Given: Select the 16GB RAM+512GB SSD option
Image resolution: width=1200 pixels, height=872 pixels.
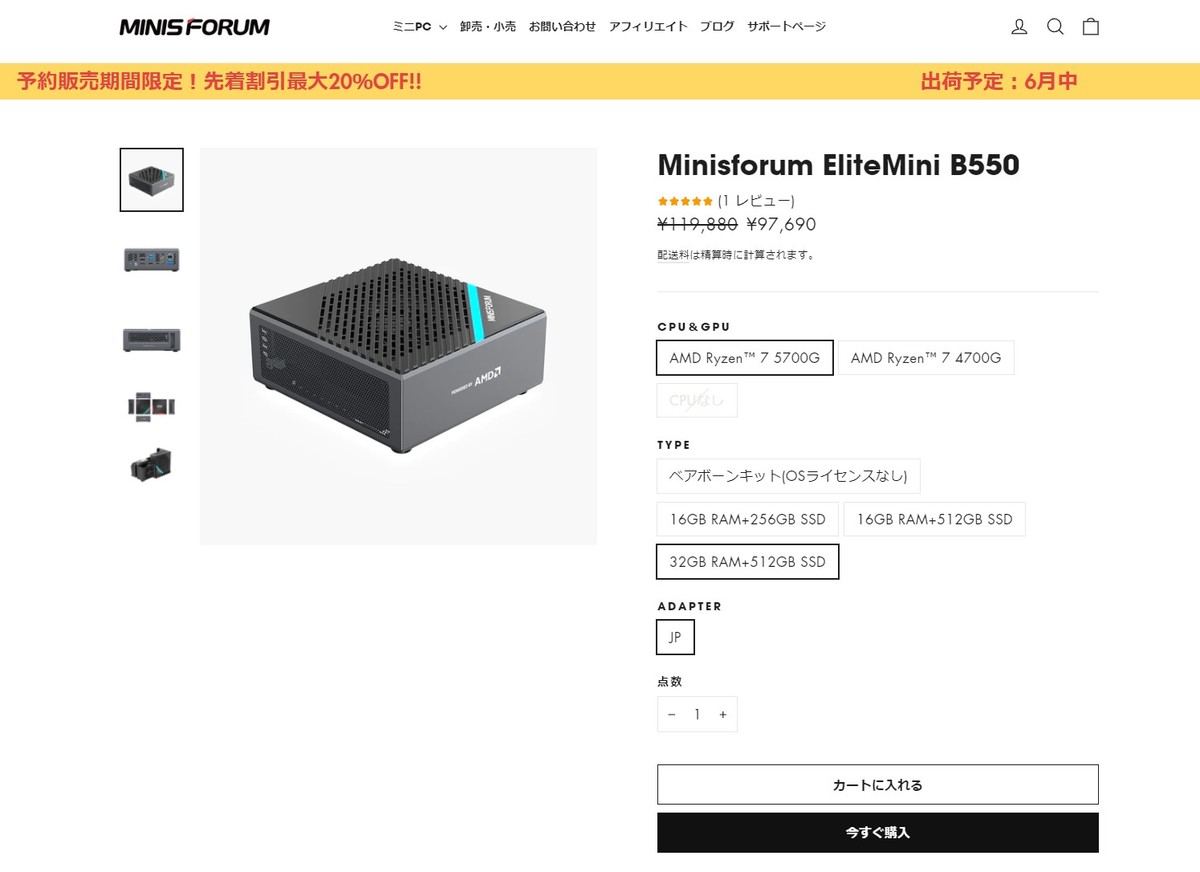Looking at the screenshot, I should (x=934, y=519).
